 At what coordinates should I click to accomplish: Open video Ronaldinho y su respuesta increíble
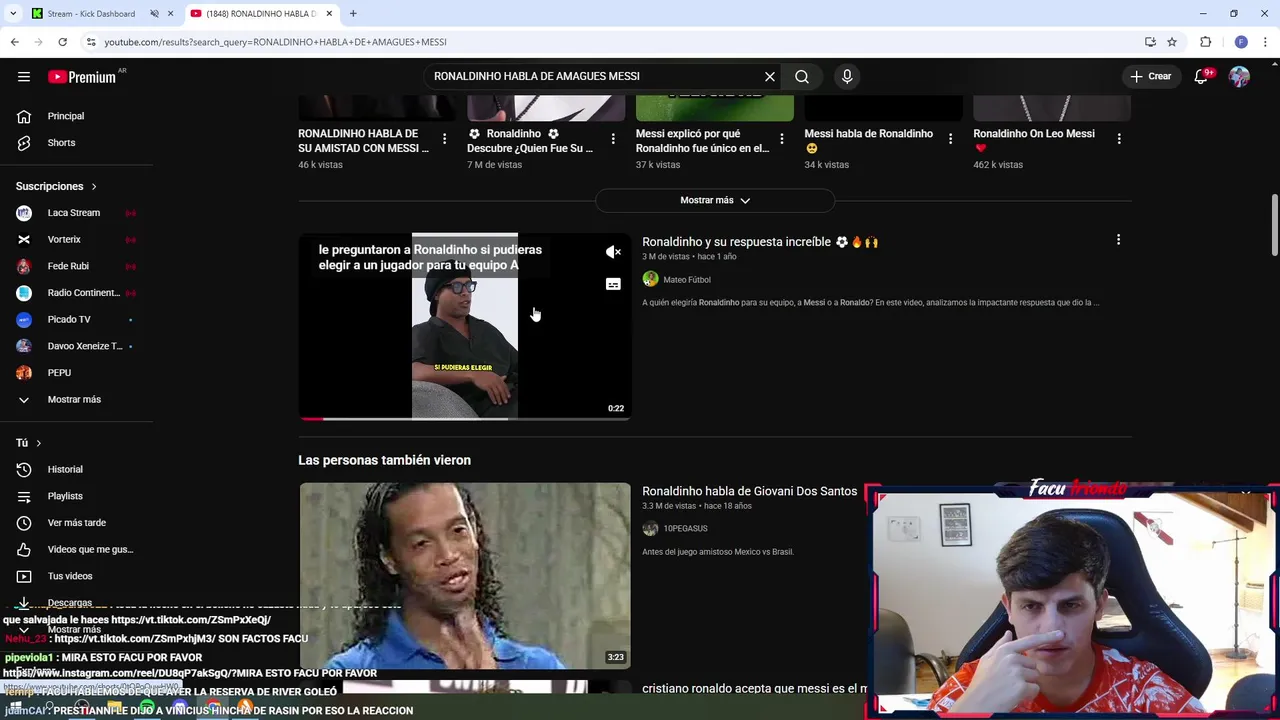759,242
